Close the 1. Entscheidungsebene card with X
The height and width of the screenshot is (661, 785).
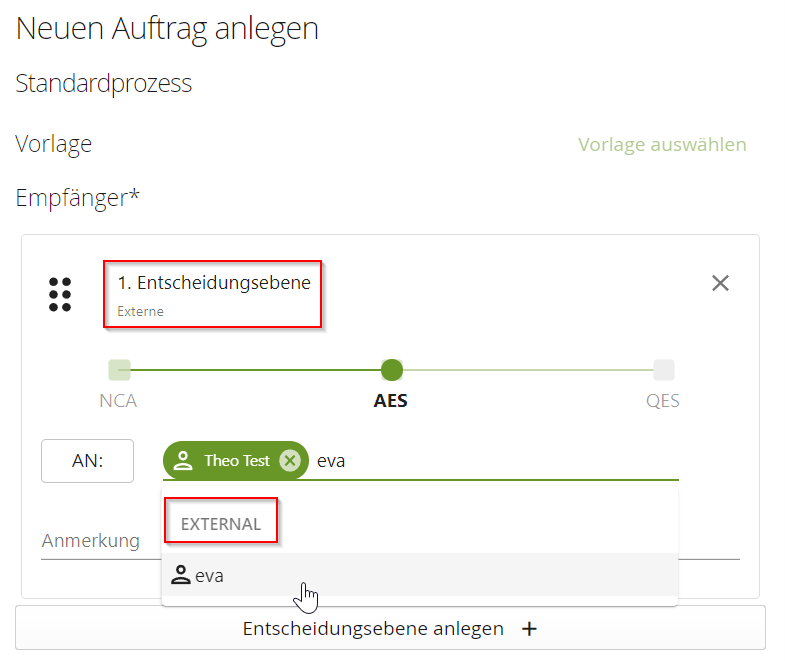(720, 283)
